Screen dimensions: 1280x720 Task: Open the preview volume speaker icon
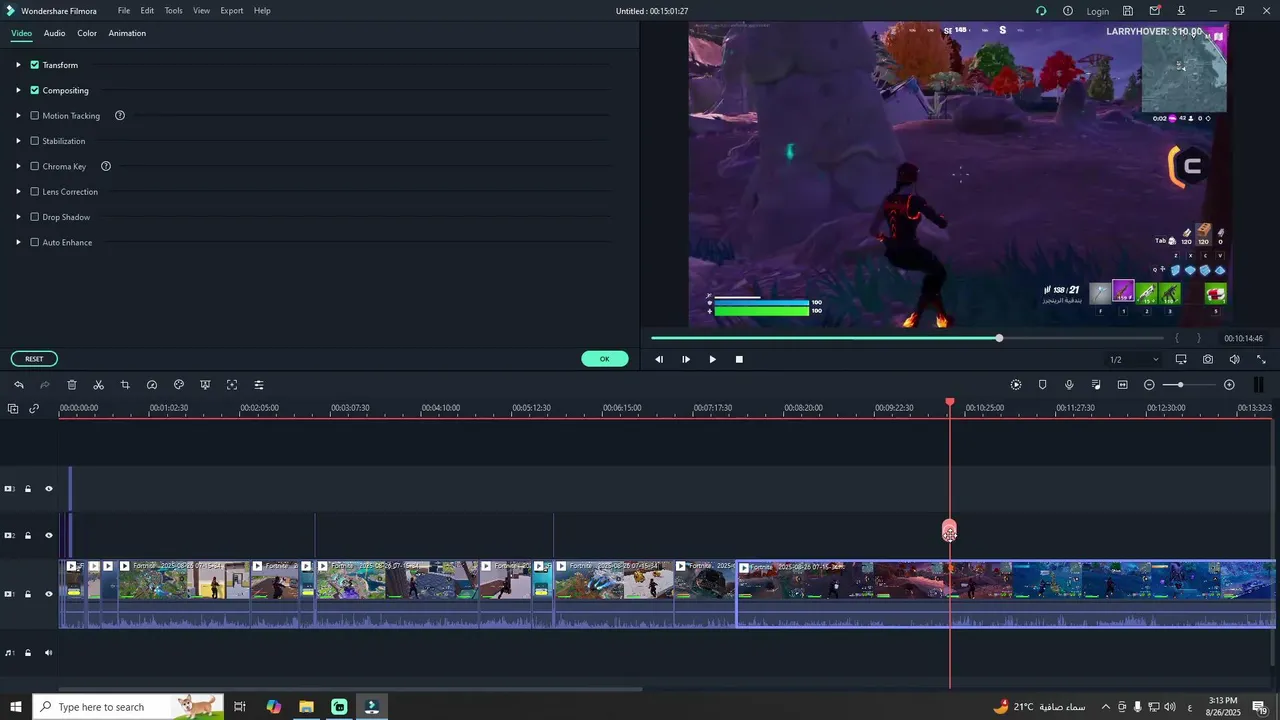click(x=1234, y=359)
